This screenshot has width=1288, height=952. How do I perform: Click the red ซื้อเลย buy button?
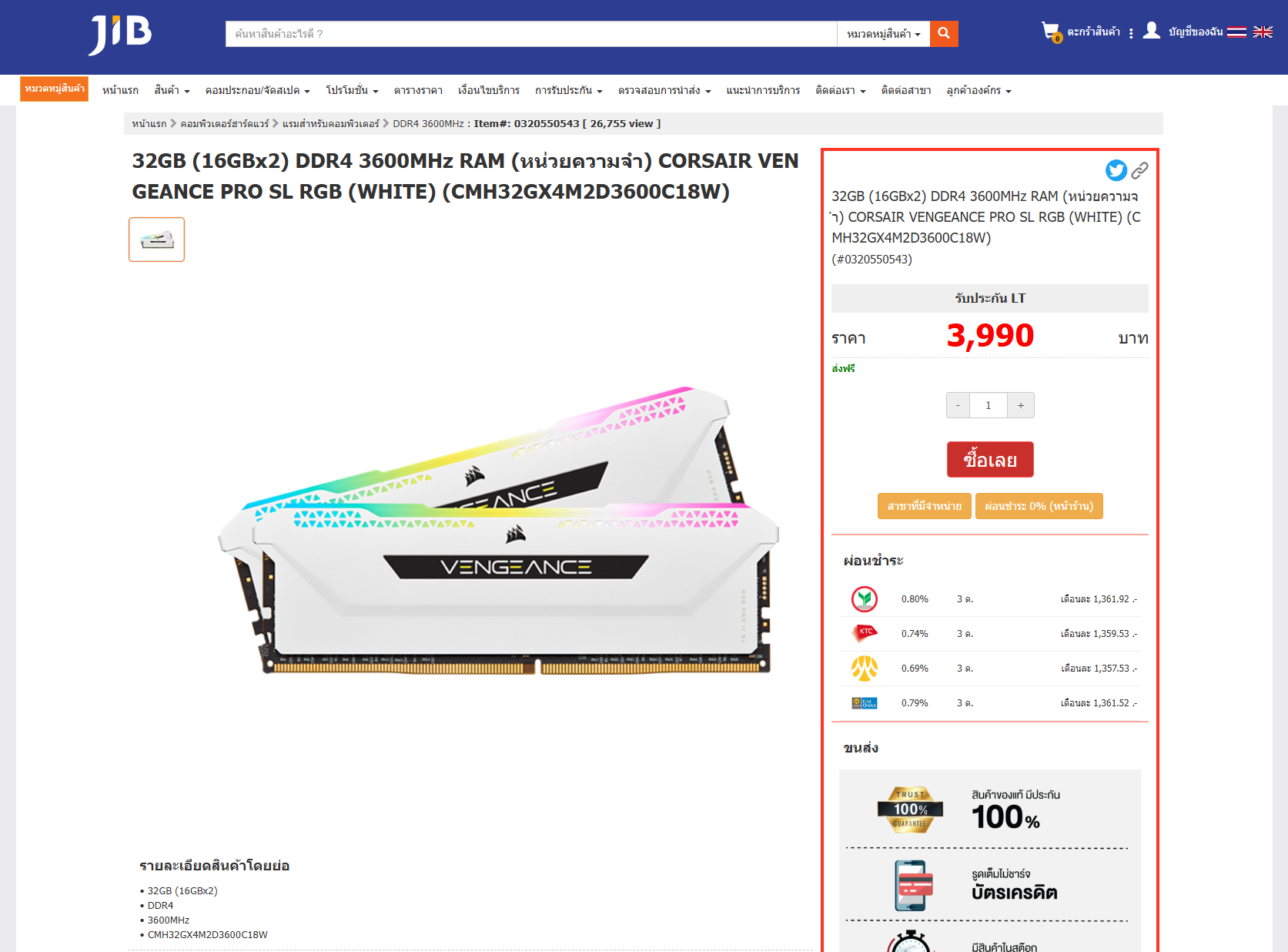click(990, 460)
